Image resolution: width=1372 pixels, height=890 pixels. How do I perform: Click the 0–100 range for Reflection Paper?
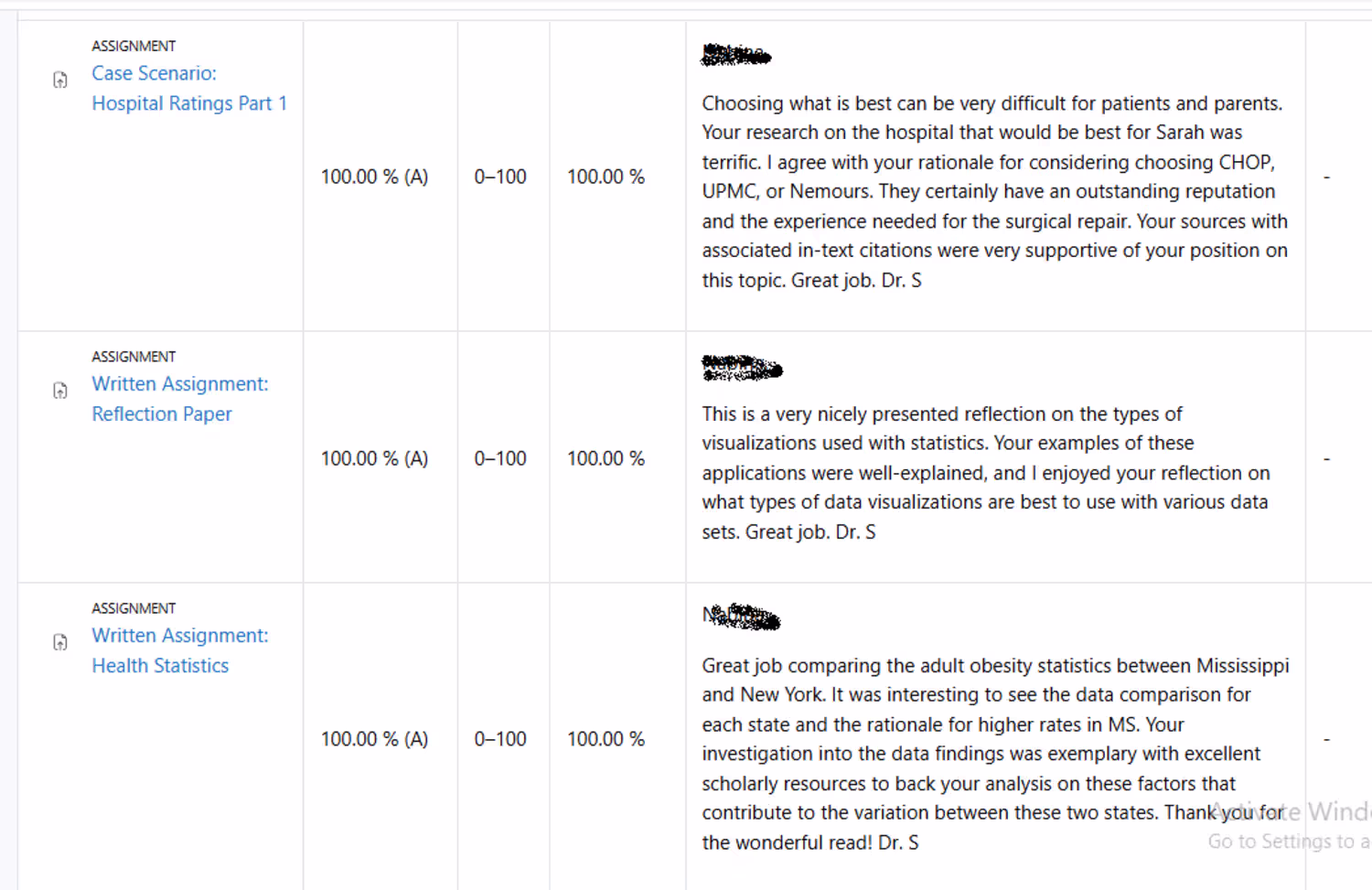(x=500, y=458)
